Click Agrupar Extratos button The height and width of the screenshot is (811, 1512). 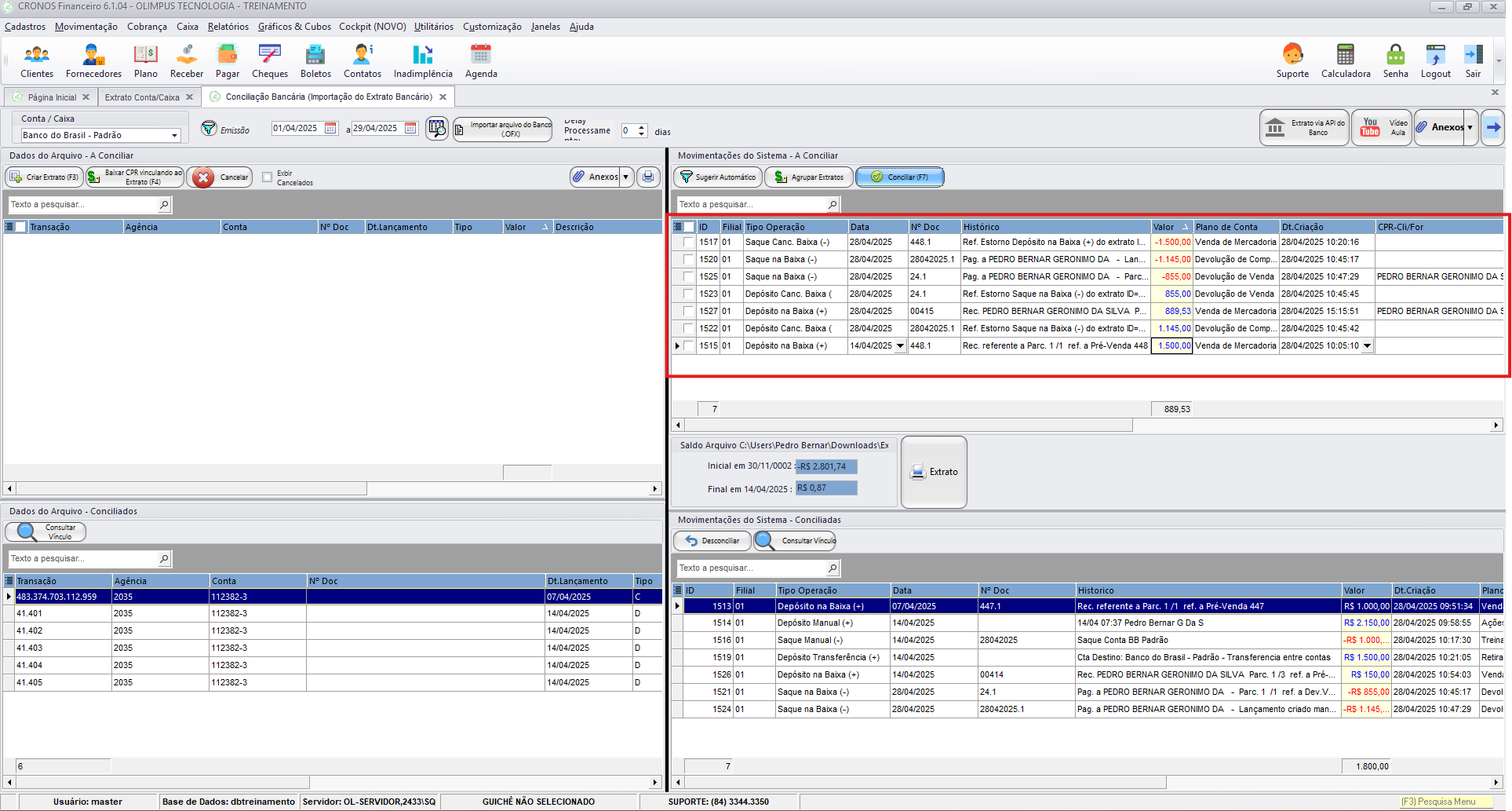point(809,177)
